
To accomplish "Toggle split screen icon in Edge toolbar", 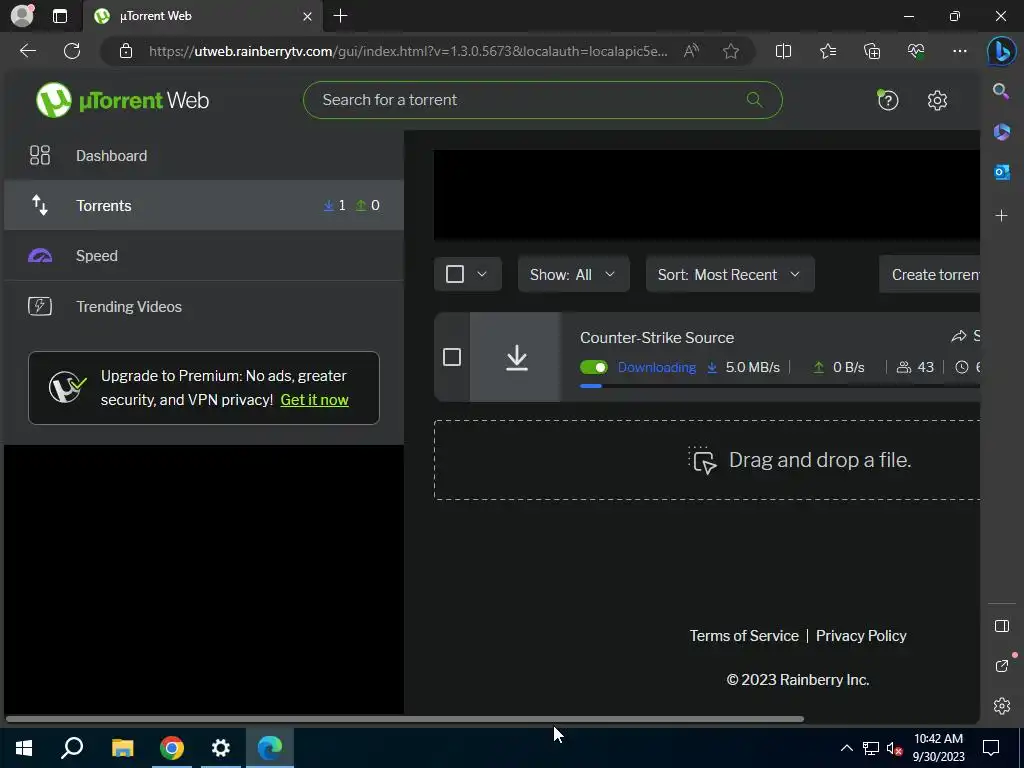I will (783, 51).
